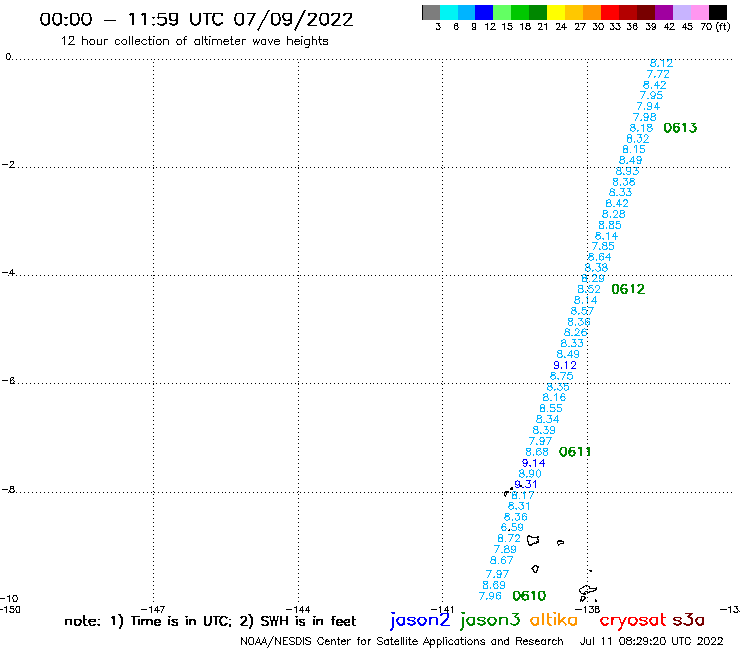
Task: Select the -8 latitude axis label
Action: (8, 490)
